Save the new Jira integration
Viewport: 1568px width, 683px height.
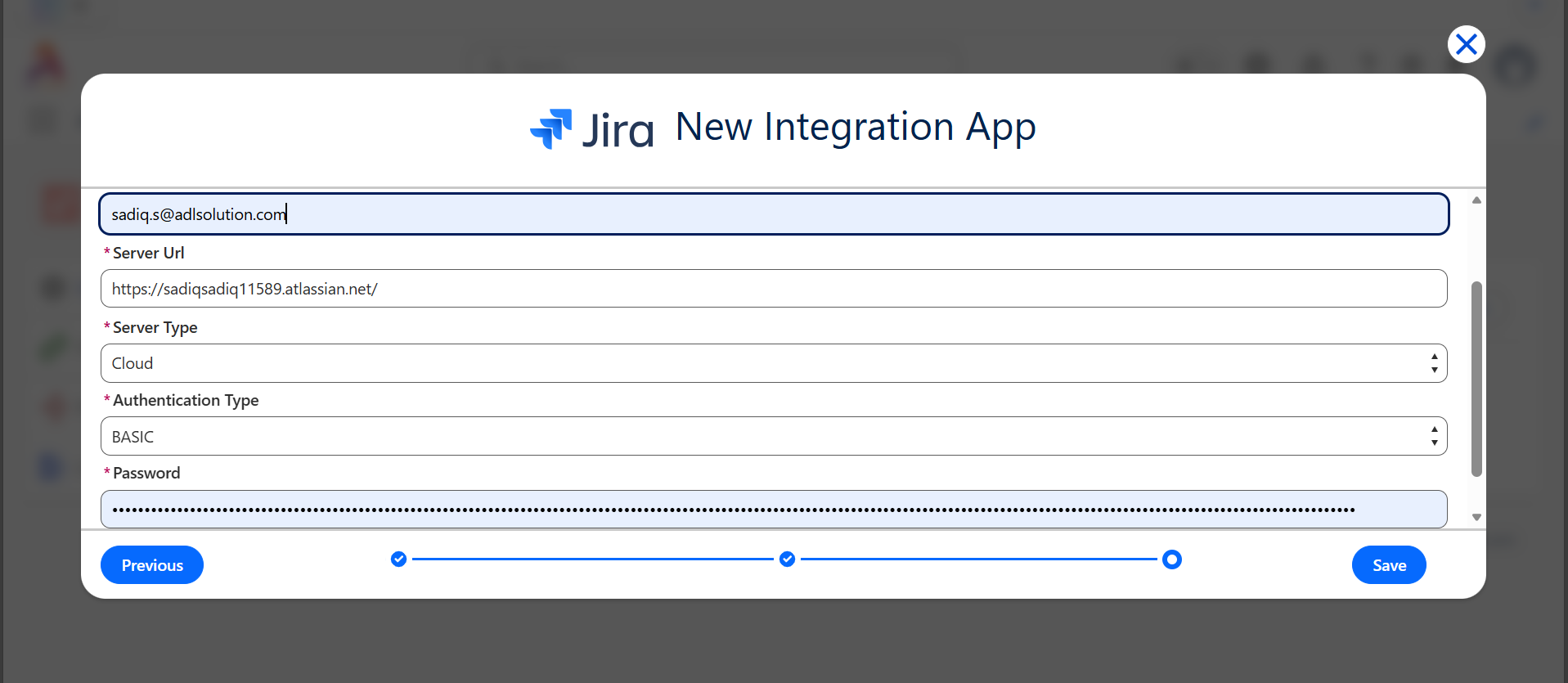click(1389, 565)
